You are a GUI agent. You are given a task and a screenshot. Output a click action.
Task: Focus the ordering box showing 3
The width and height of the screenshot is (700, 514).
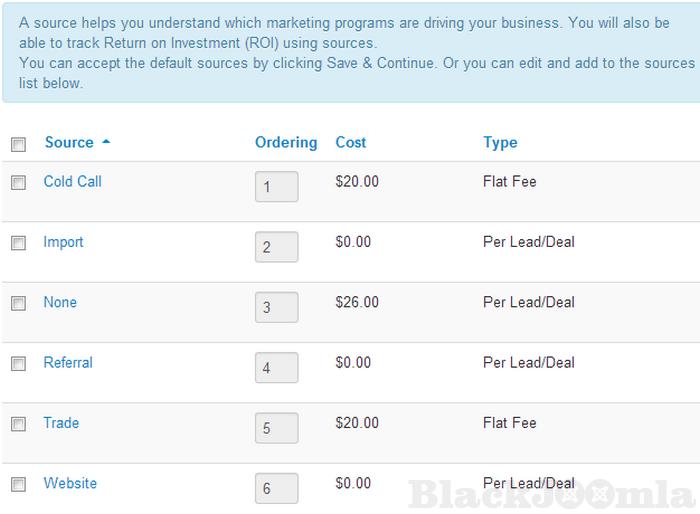coord(276,308)
